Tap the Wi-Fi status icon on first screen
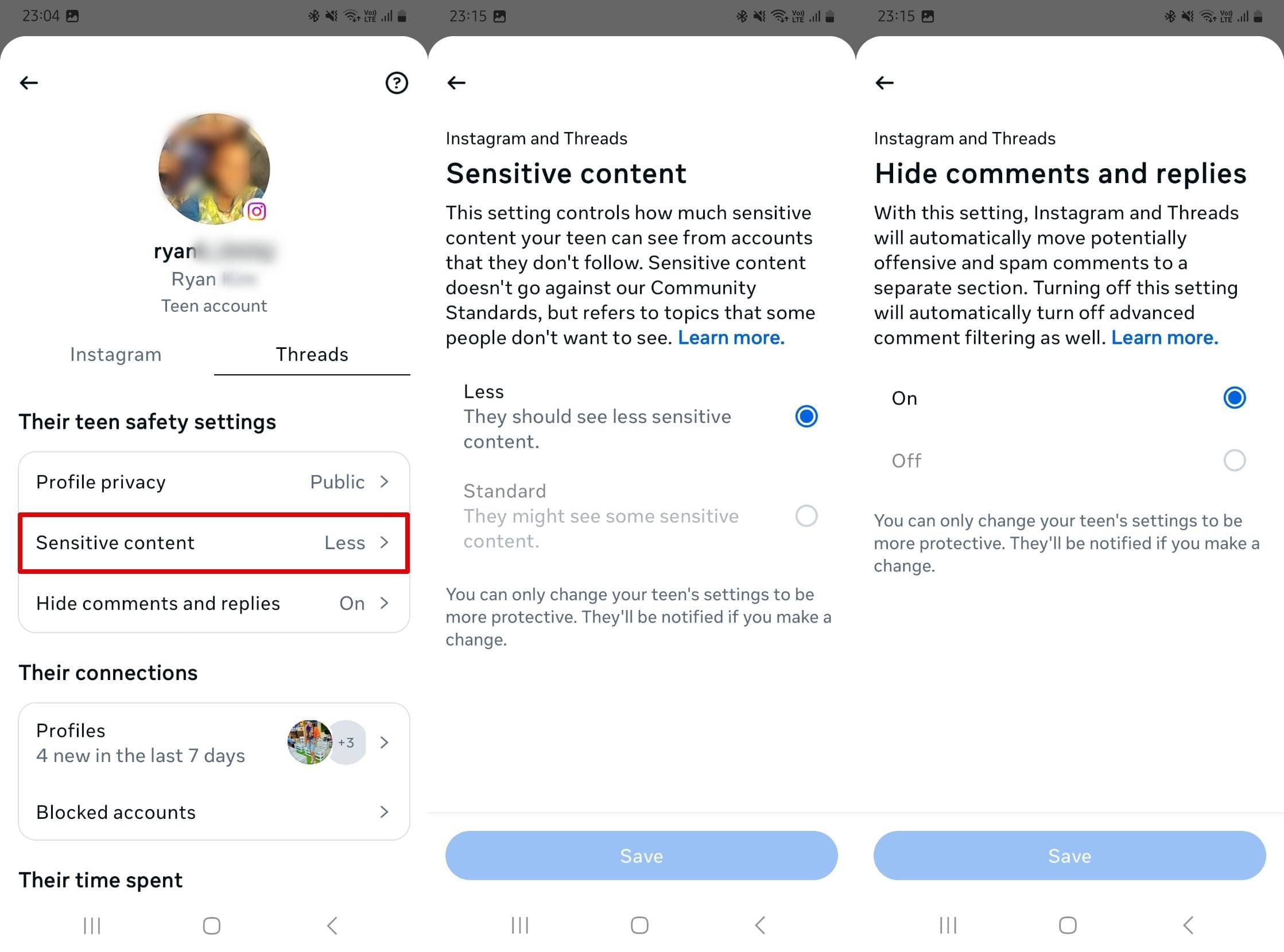The height and width of the screenshot is (952, 1284). coord(351,16)
